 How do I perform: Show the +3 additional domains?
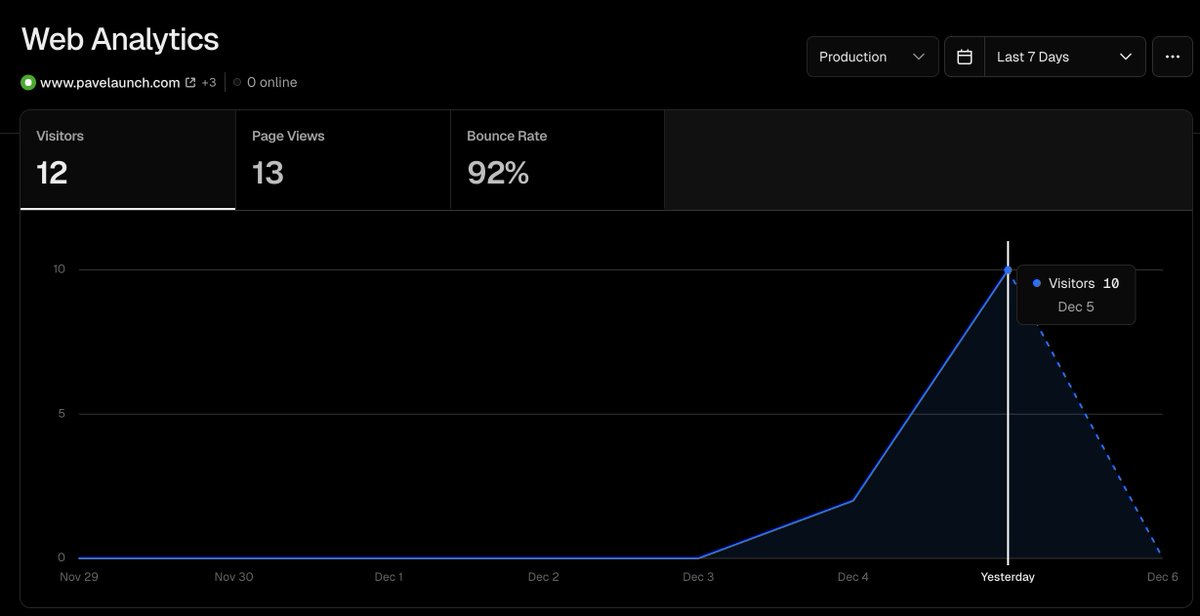click(x=208, y=82)
